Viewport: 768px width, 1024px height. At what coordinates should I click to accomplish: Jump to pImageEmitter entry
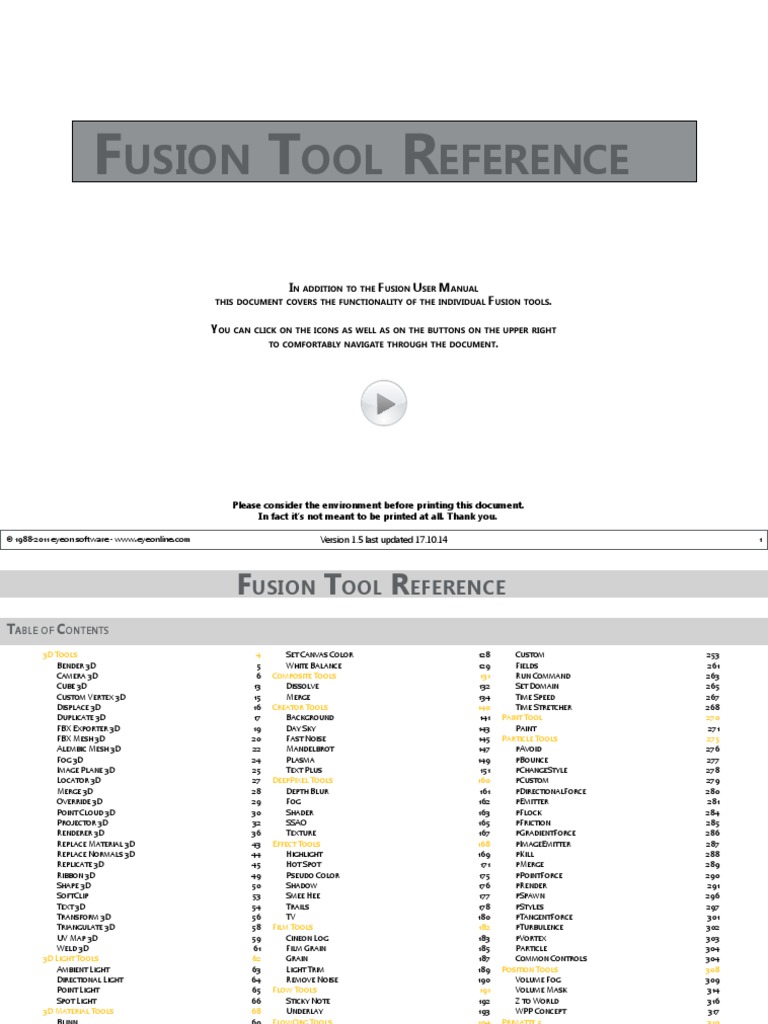543,844
